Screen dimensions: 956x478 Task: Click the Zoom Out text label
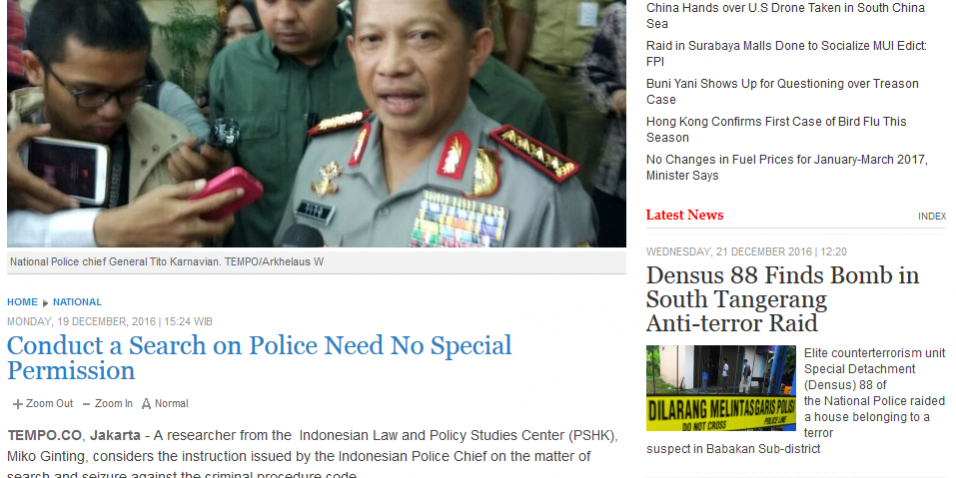(49, 404)
